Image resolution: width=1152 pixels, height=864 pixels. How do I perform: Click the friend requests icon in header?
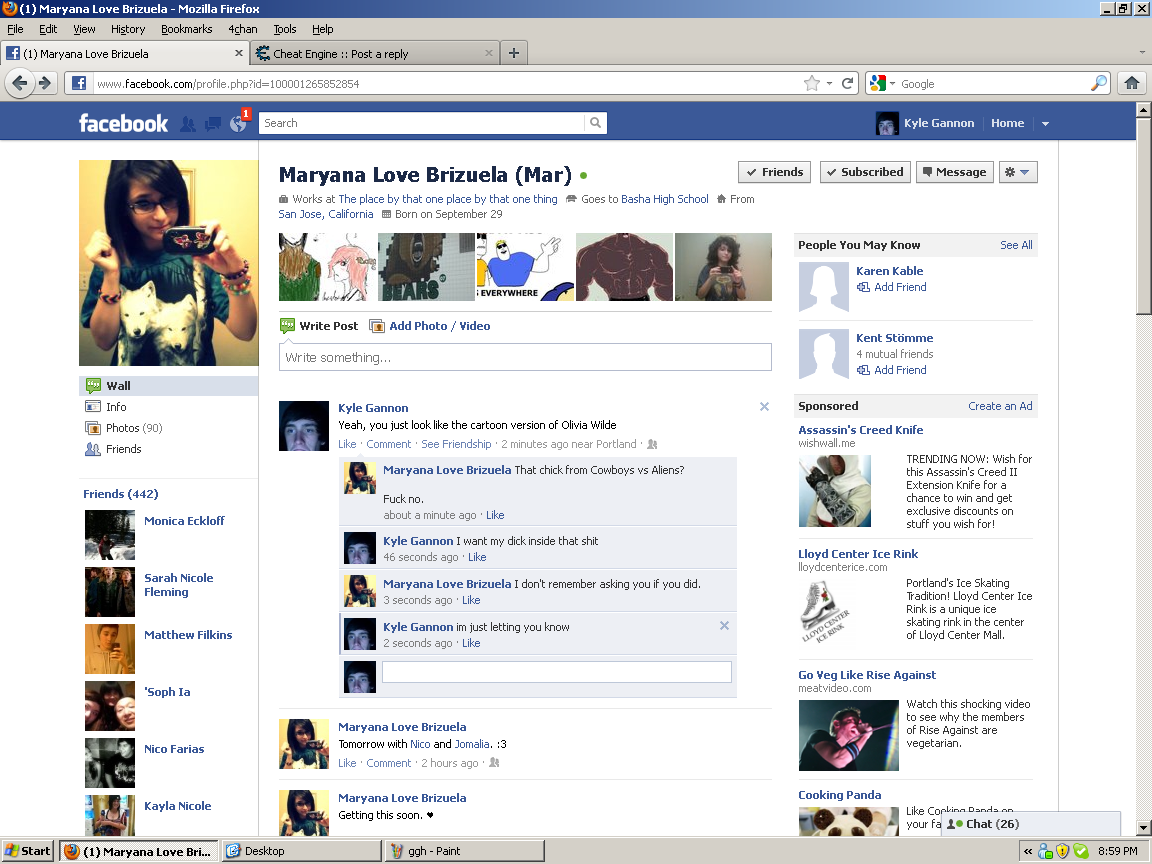188,124
